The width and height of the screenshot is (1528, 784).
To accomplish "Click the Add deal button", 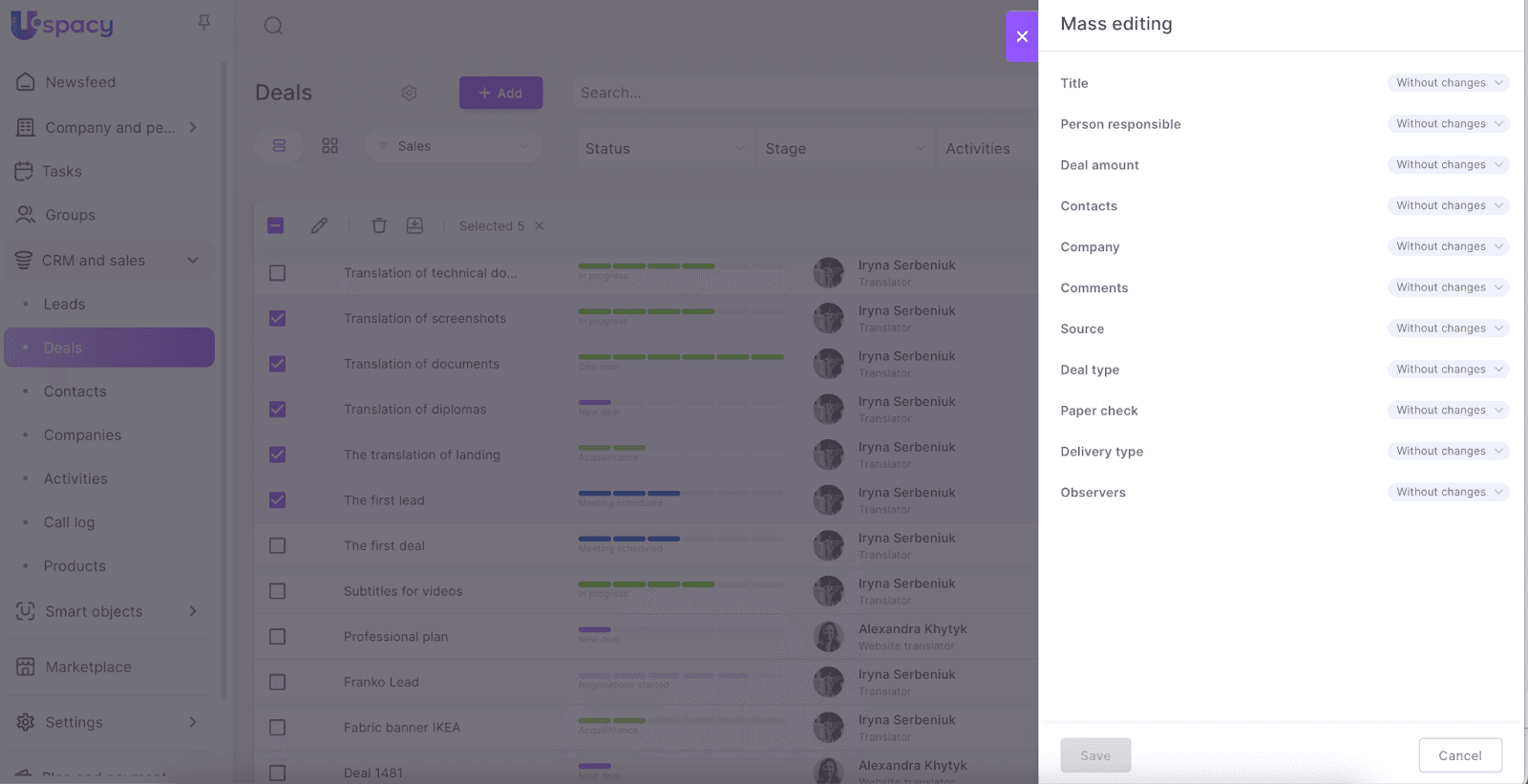I will [500, 93].
